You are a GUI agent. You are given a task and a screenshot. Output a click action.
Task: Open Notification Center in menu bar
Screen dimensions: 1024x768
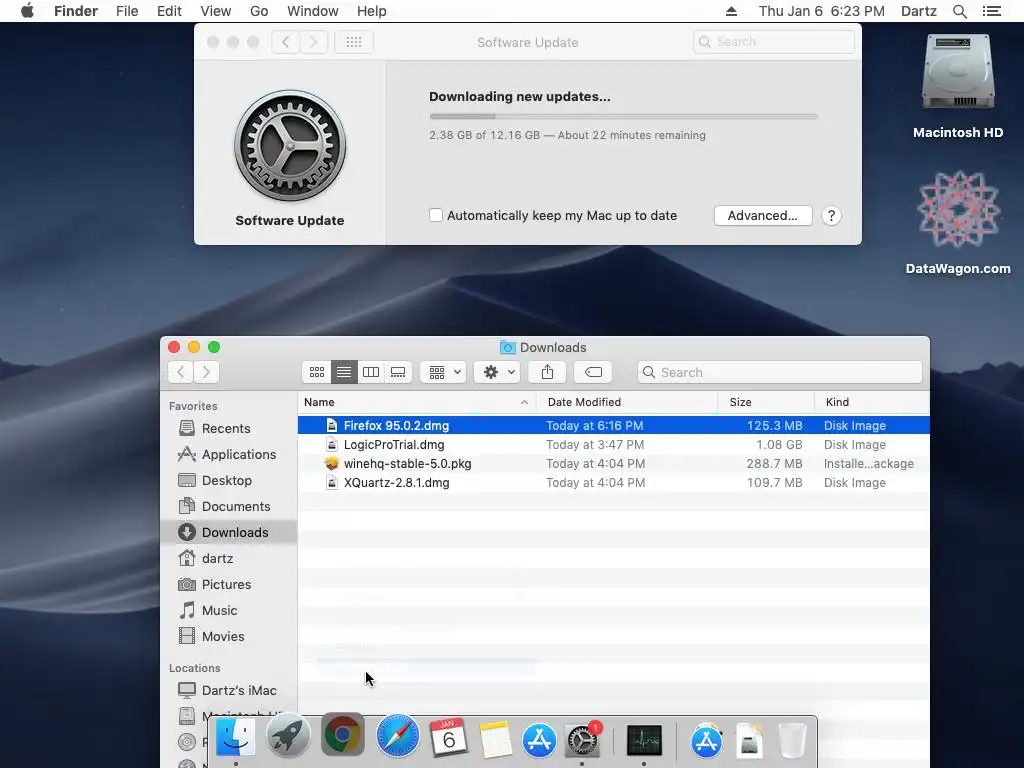click(x=991, y=11)
